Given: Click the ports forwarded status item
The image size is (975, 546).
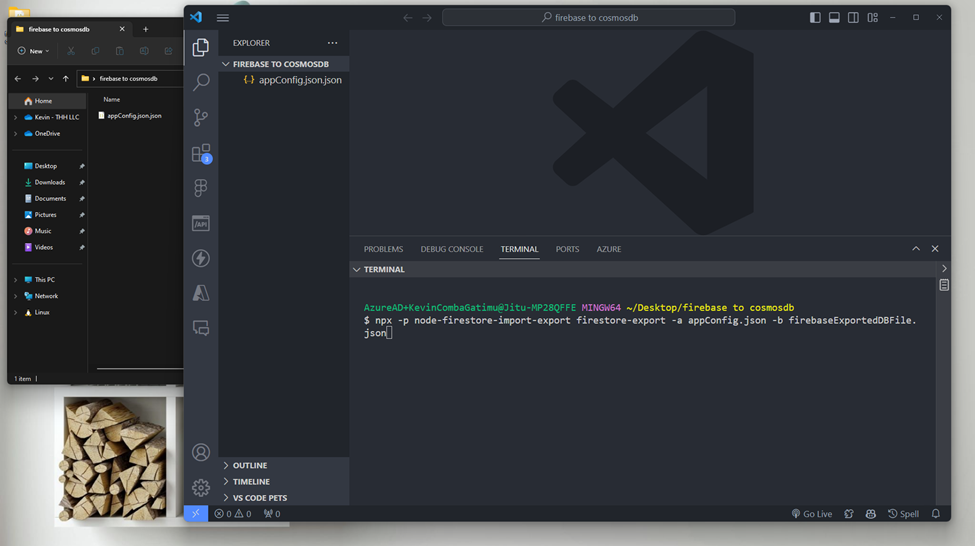Looking at the screenshot, I should click(272, 514).
